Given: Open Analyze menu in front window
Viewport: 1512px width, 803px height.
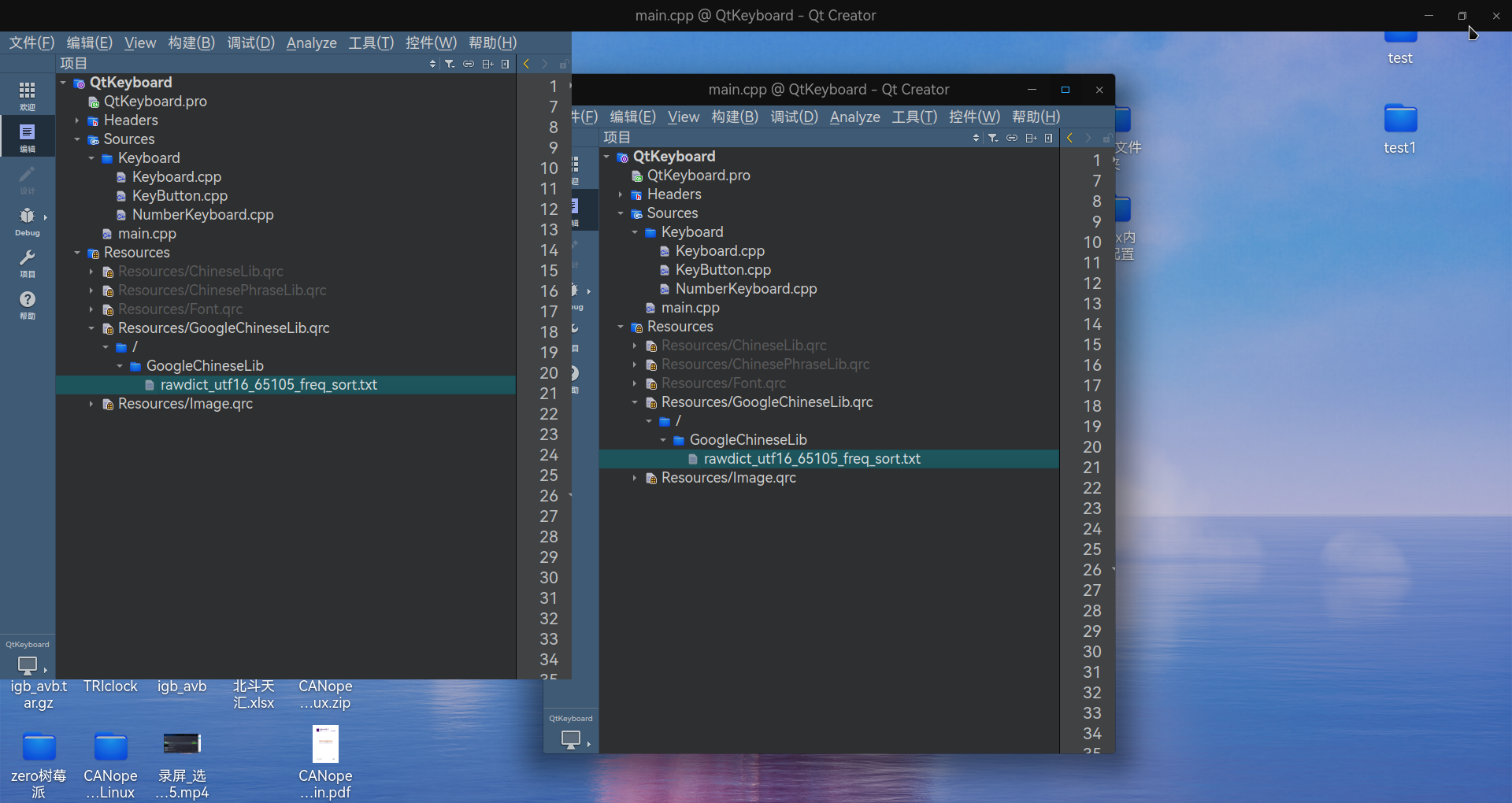Looking at the screenshot, I should (854, 117).
